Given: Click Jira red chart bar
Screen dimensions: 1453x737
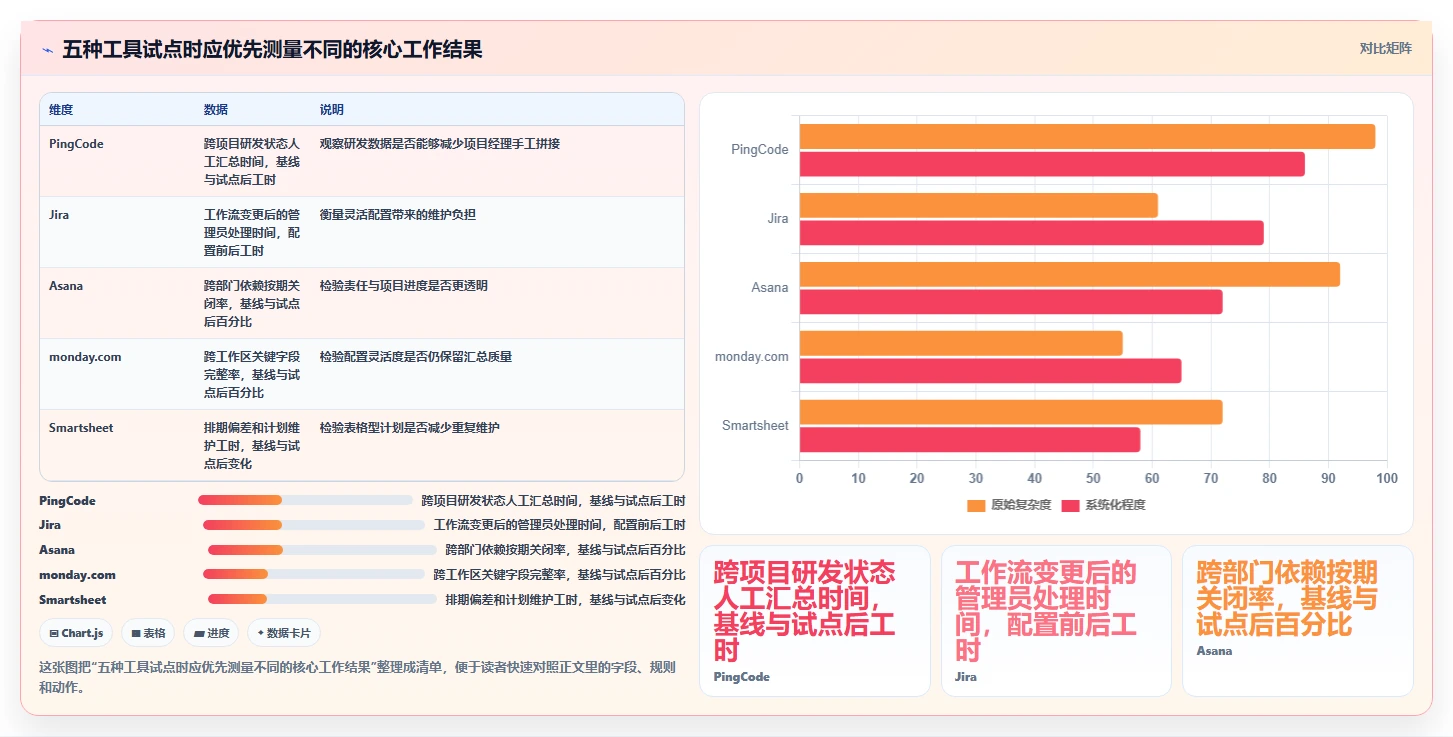Looking at the screenshot, I should [1032, 233].
